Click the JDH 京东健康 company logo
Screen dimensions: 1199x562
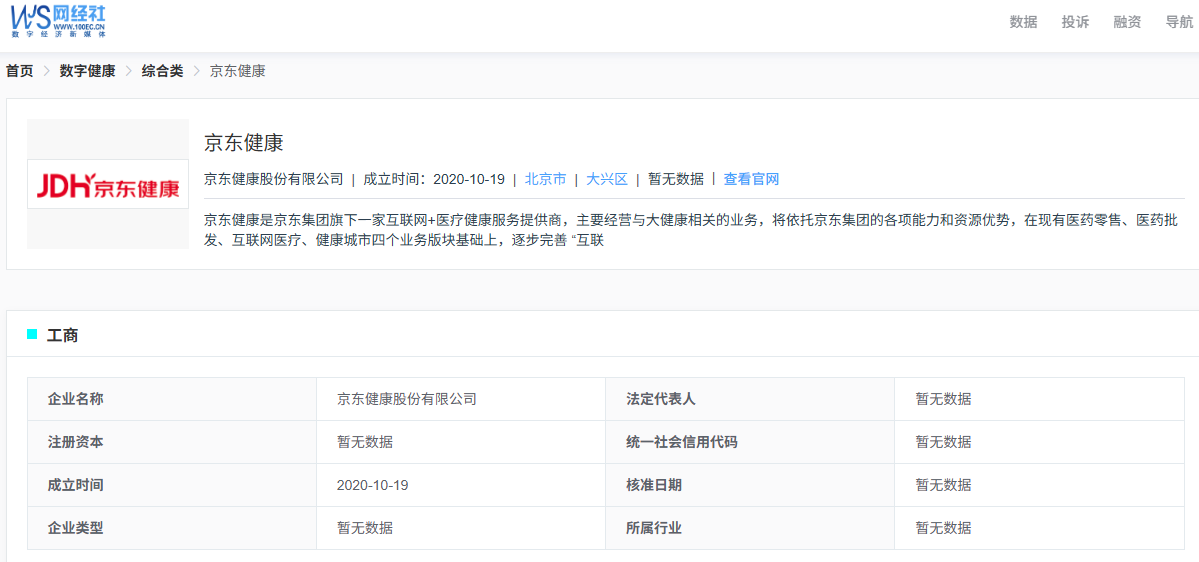[108, 184]
